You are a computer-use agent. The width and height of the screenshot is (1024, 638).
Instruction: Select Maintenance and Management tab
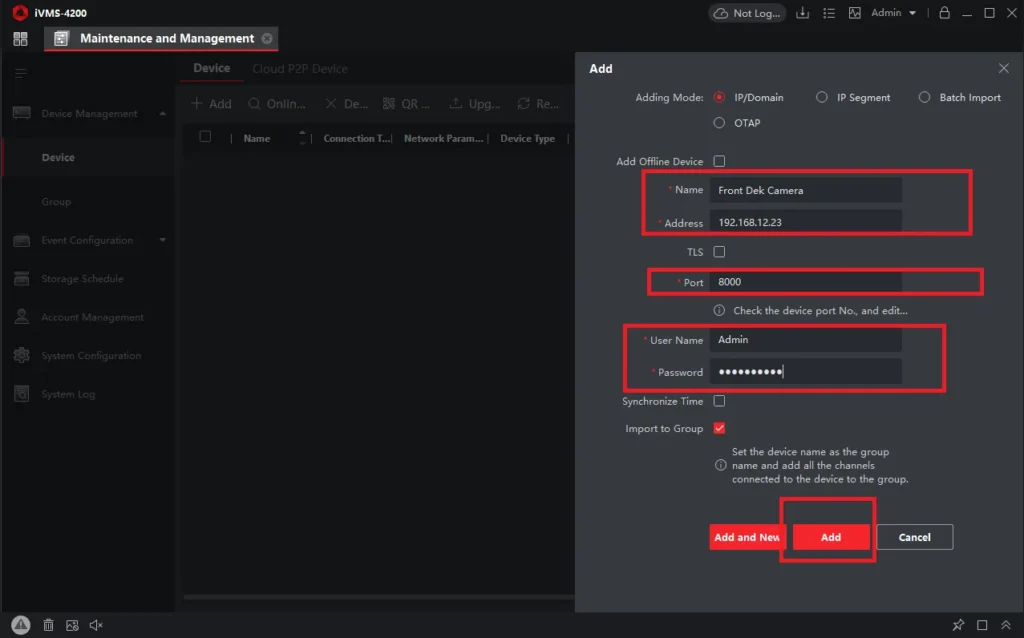click(161, 39)
